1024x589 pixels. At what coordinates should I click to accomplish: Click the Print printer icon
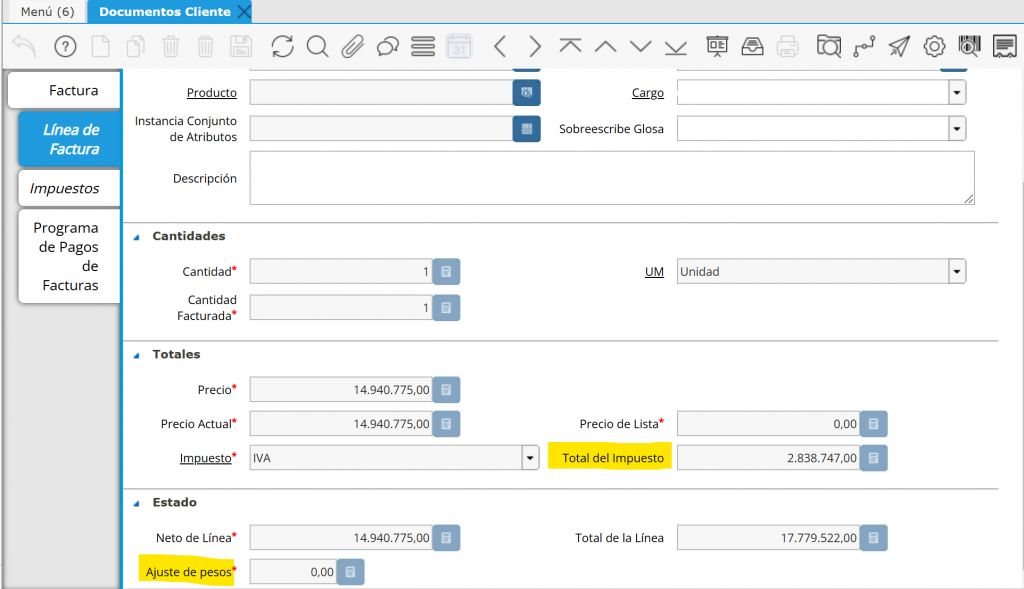(788, 46)
